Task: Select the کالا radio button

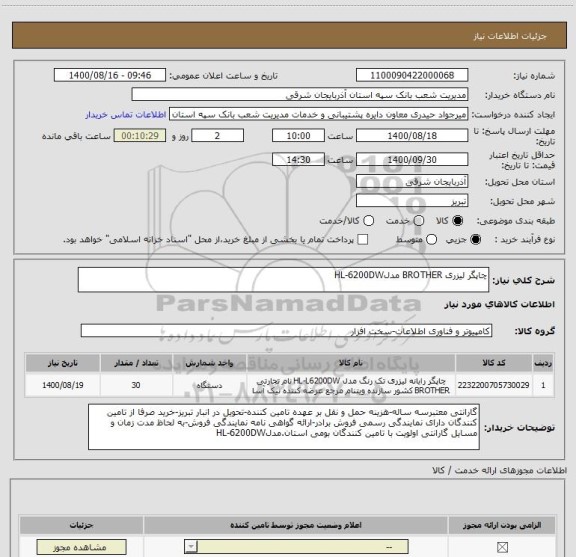Action: 458,220
